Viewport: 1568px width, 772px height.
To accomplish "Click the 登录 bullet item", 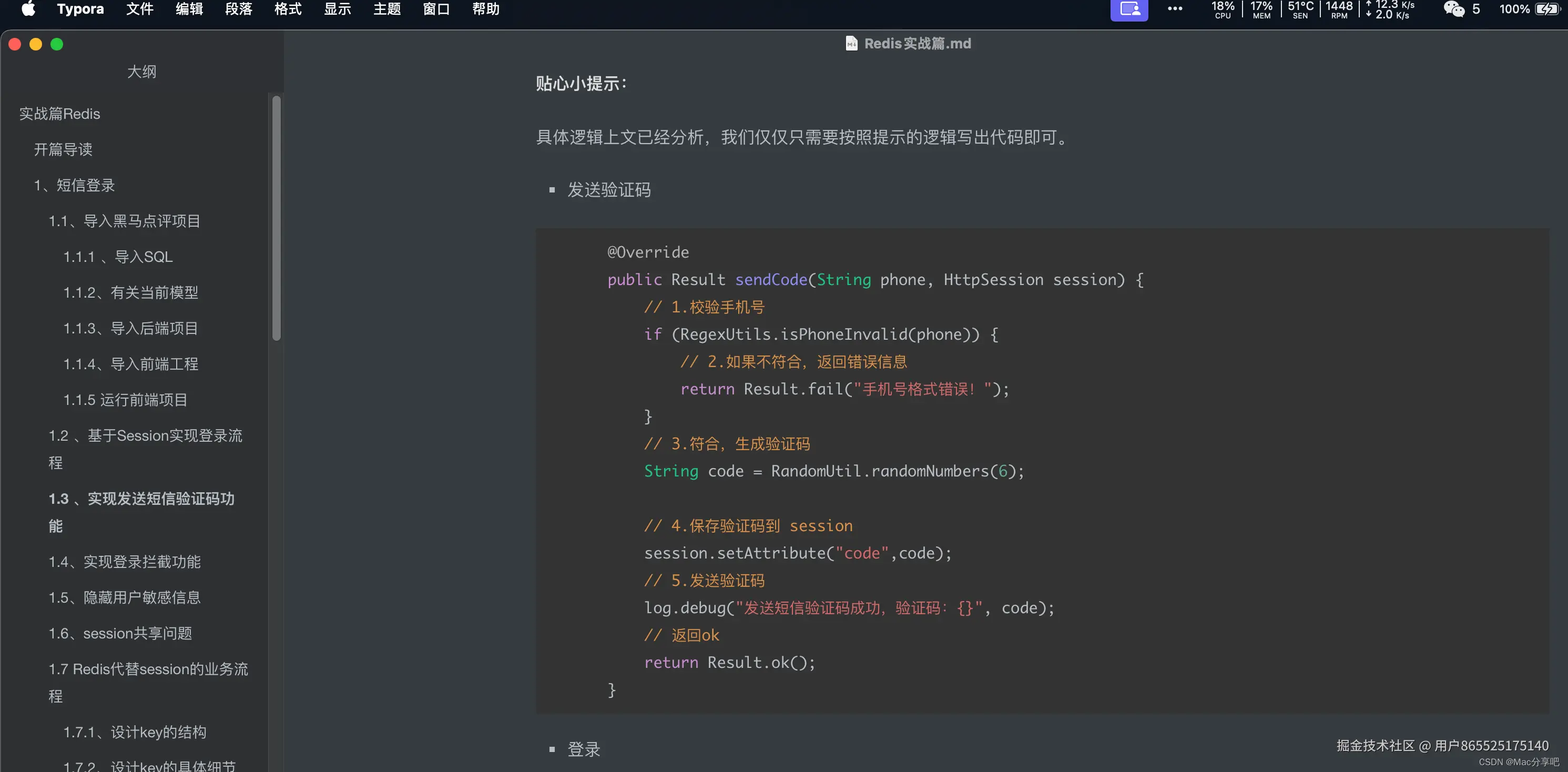I will [x=584, y=749].
